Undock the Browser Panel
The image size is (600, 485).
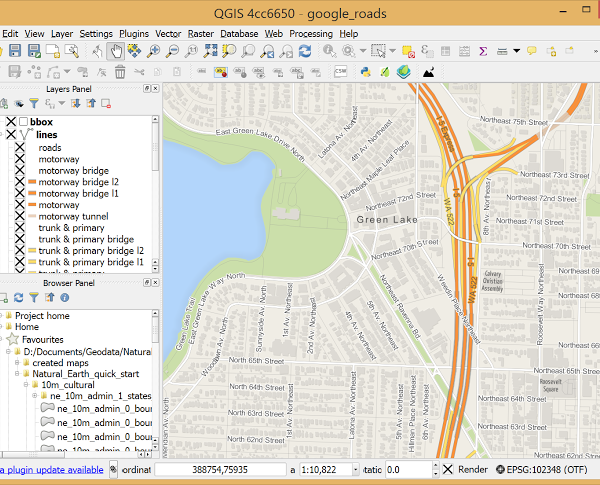coord(147,283)
